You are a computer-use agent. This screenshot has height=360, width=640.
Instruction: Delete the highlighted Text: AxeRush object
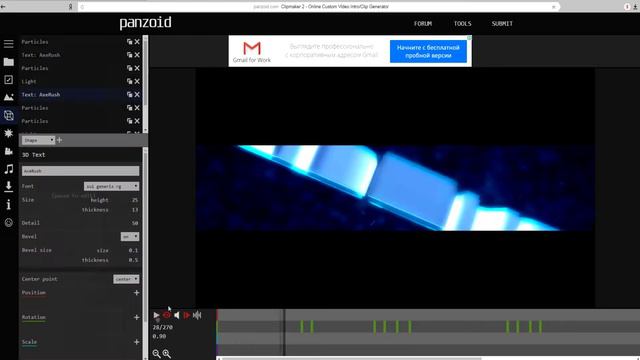coord(137,94)
